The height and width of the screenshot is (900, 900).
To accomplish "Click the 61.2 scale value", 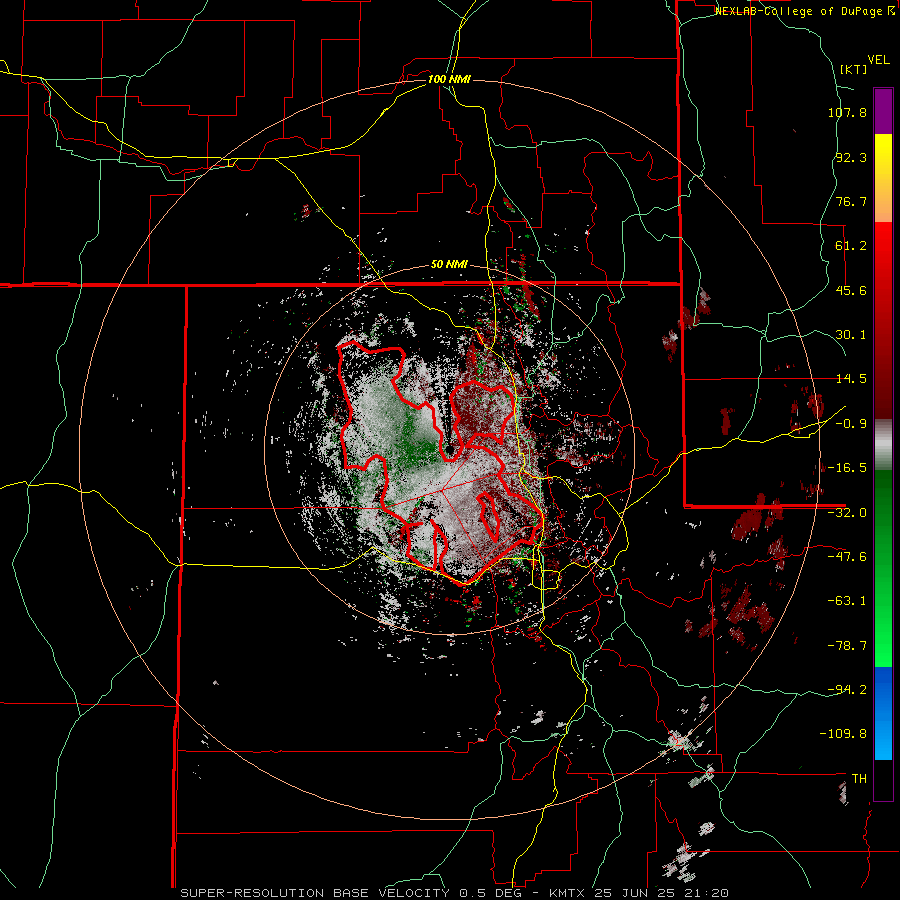I will 851,246.
